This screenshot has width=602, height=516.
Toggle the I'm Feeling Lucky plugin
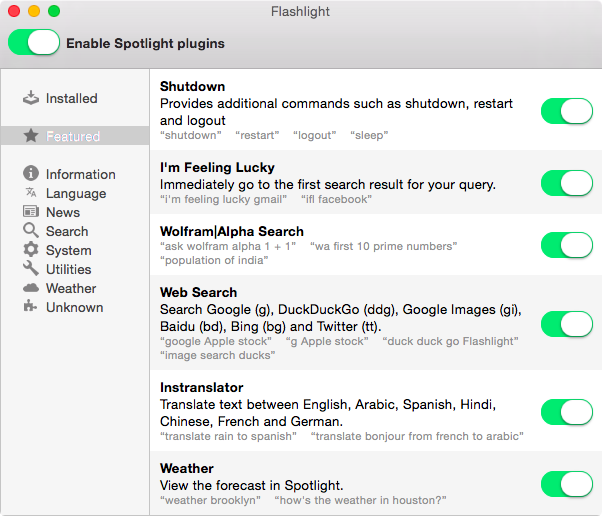click(567, 182)
